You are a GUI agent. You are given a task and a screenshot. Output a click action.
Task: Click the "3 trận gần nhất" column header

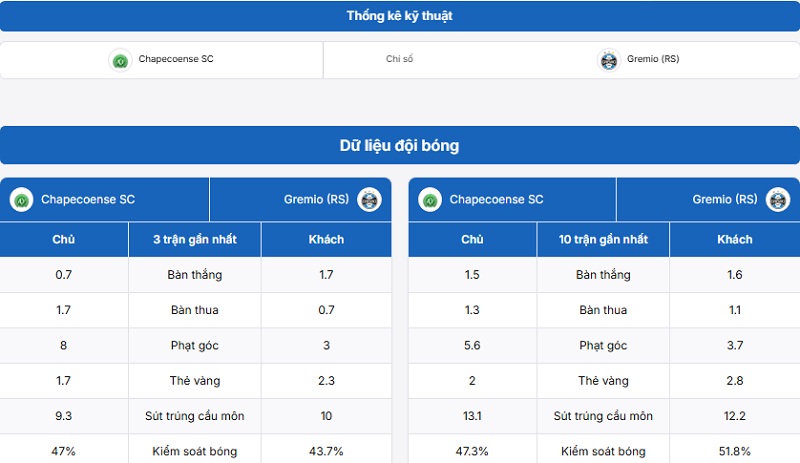pos(195,240)
